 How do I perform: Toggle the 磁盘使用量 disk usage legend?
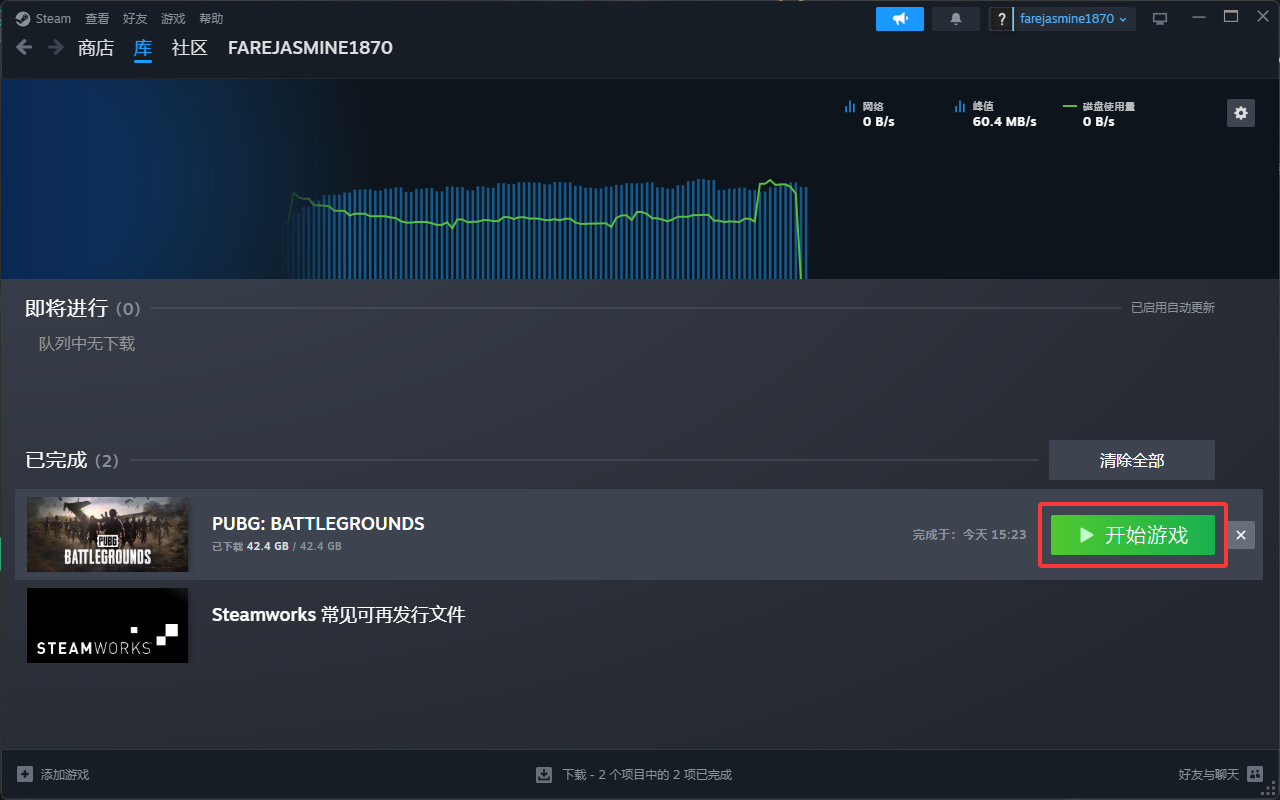(x=1099, y=106)
